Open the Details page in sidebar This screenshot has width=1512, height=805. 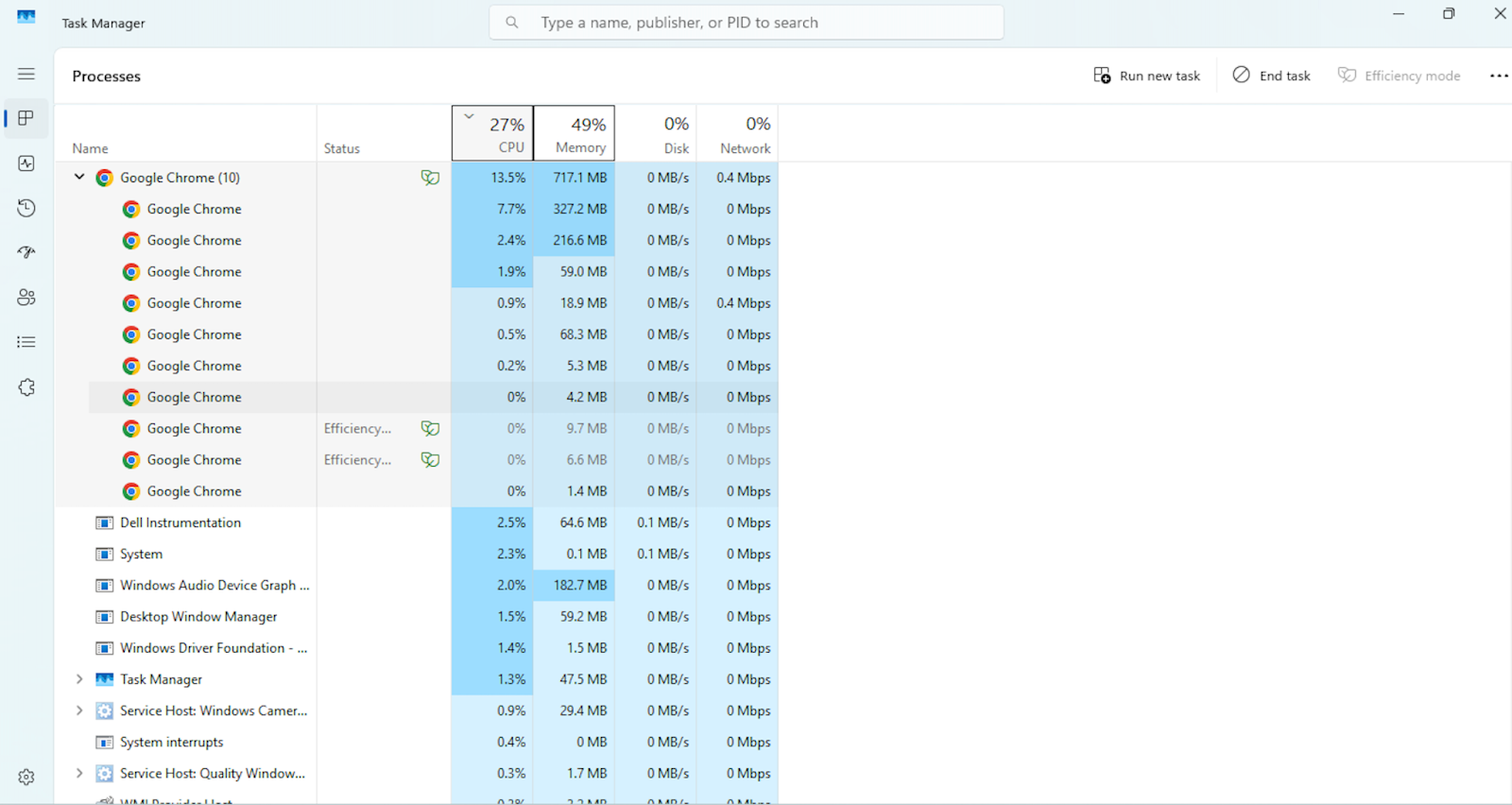pyautogui.click(x=26, y=342)
